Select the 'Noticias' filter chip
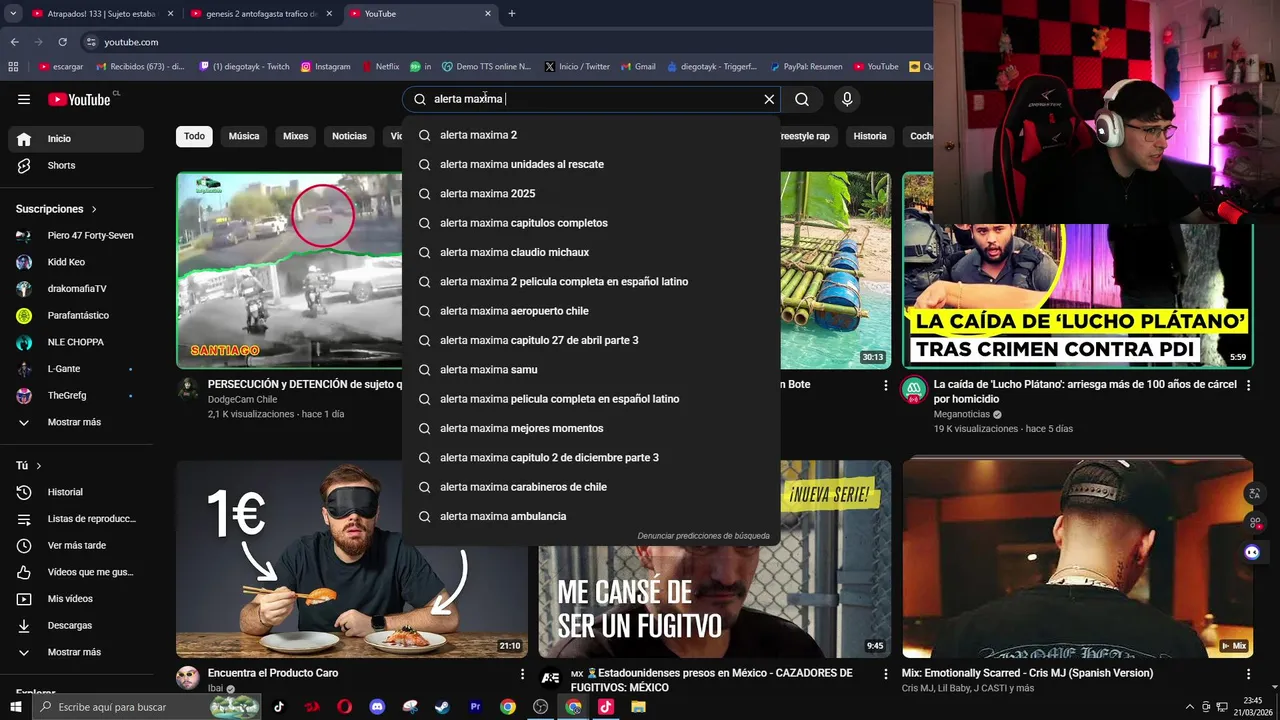The image size is (1280, 720). point(349,136)
